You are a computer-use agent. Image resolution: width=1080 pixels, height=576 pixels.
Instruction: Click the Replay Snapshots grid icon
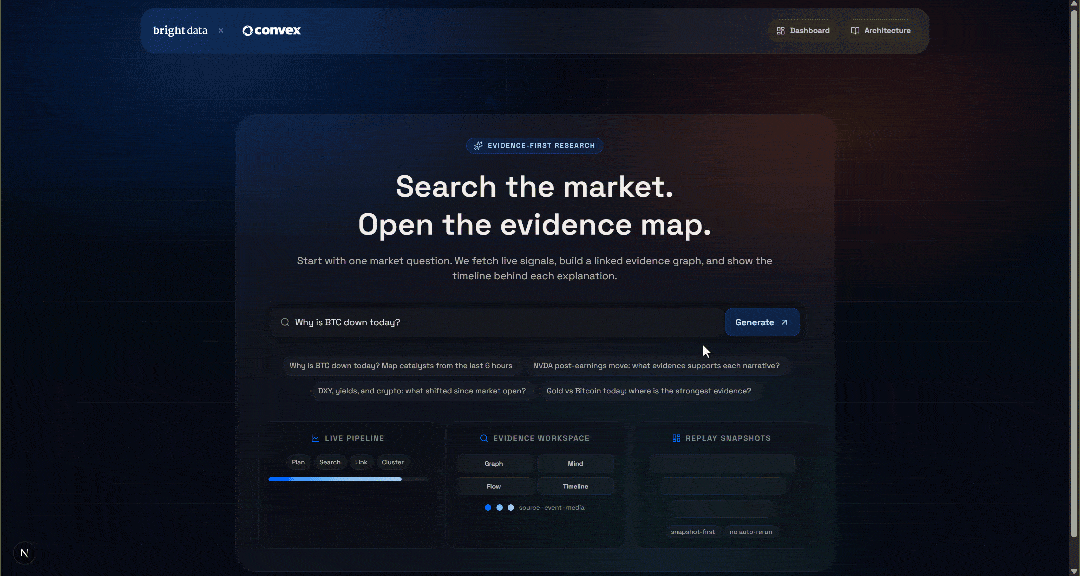(677, 438)
